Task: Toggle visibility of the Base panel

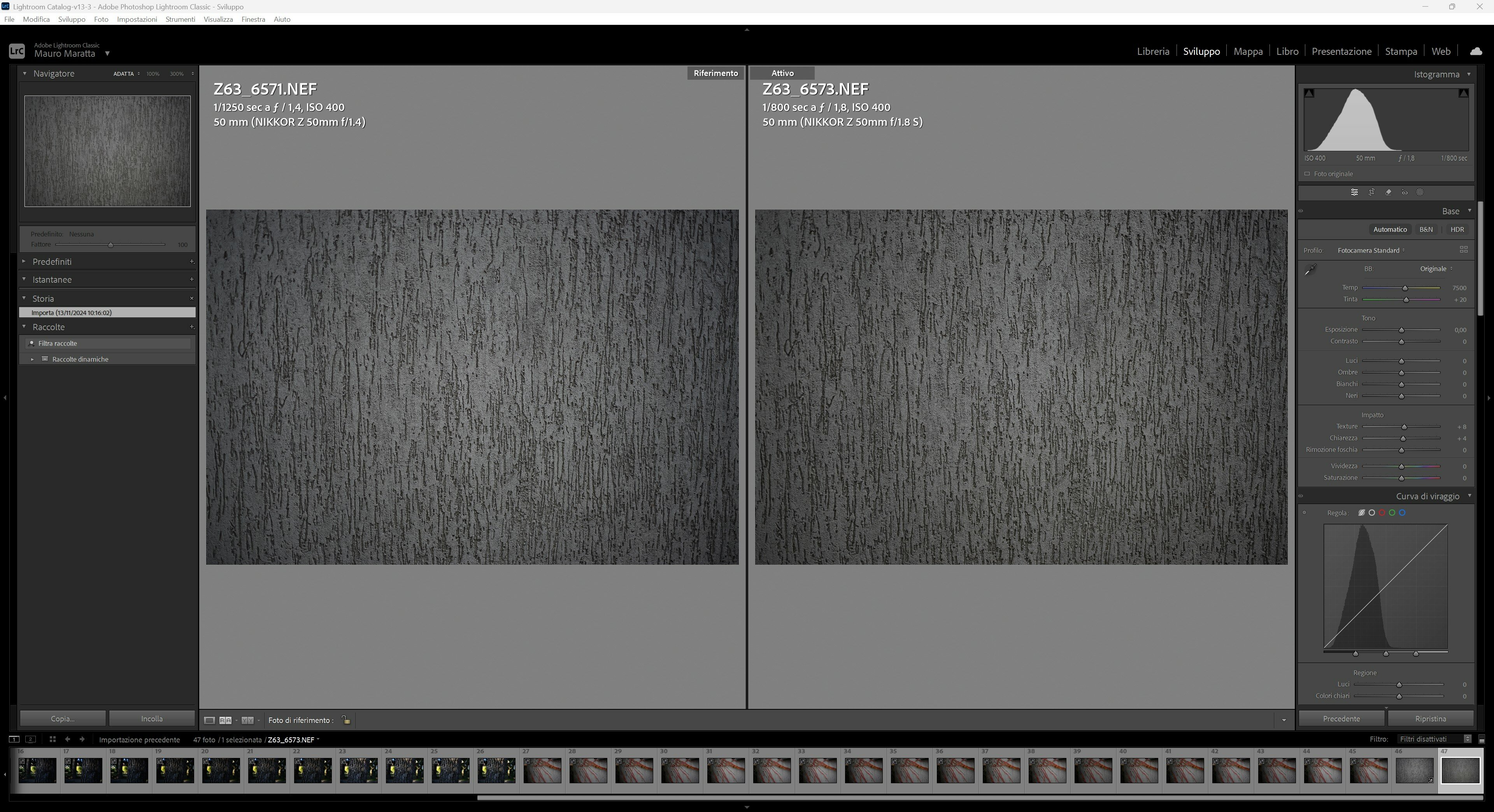Action: click(x=1301, y=212)
